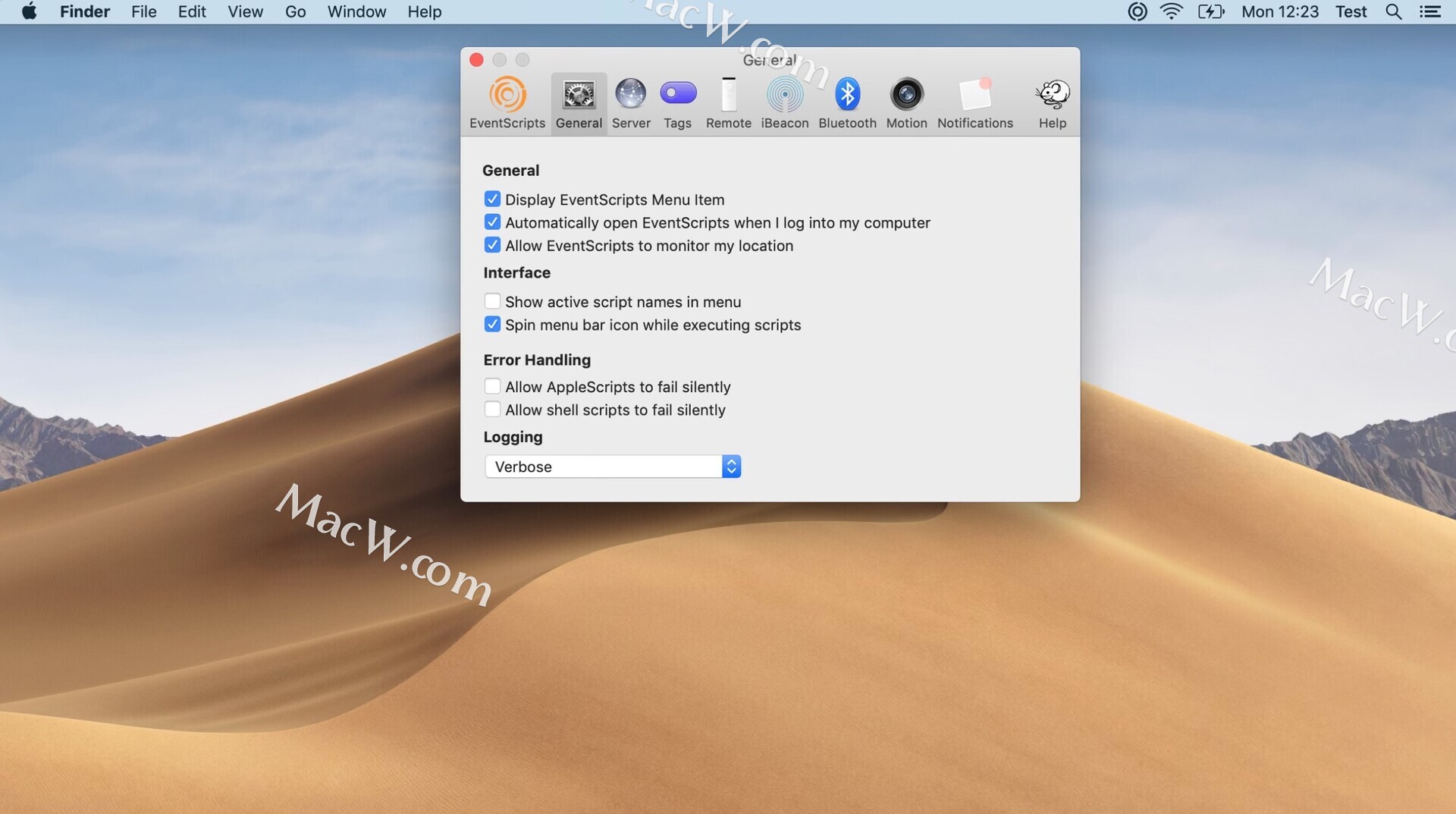Enable Allow AppleScripts to fail silently
The height and width of the screenshot is (814, 1456).
[x=492, y=386]
